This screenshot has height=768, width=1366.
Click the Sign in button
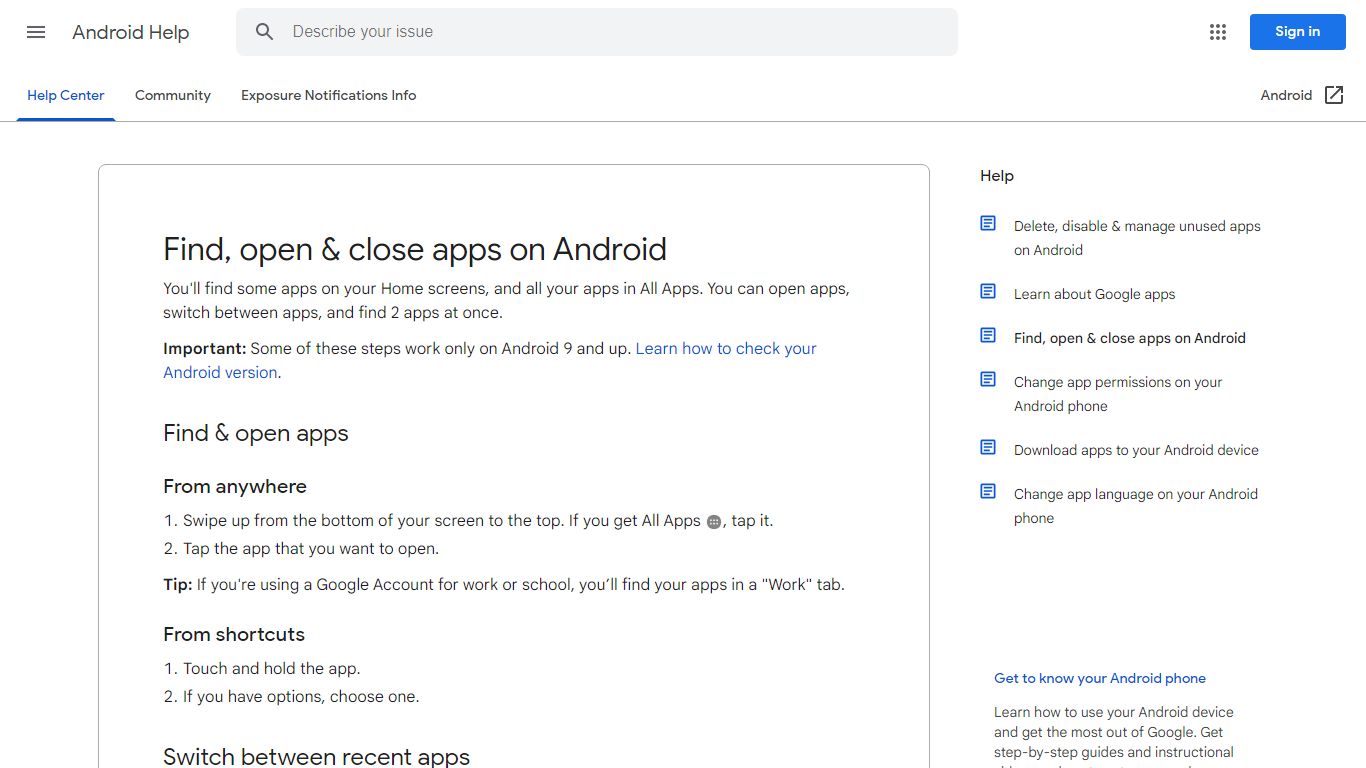click(1297, 32)
